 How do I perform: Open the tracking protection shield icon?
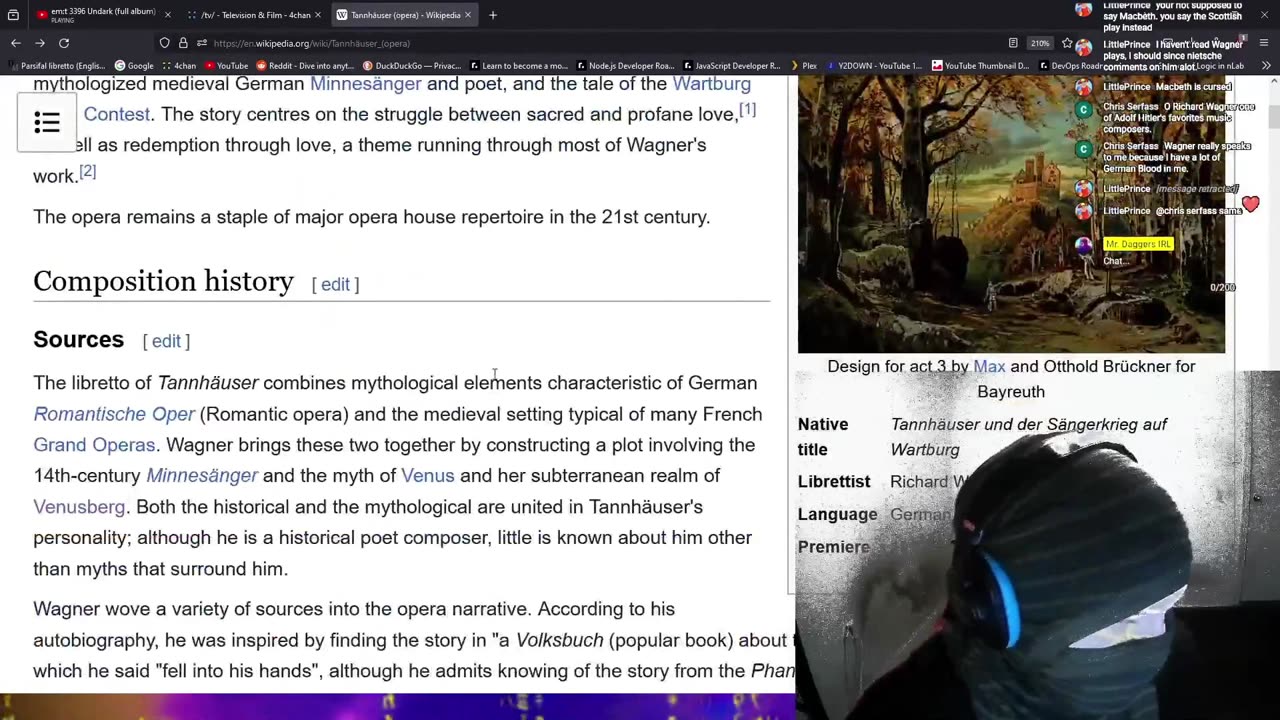click(x=165, y=43)
